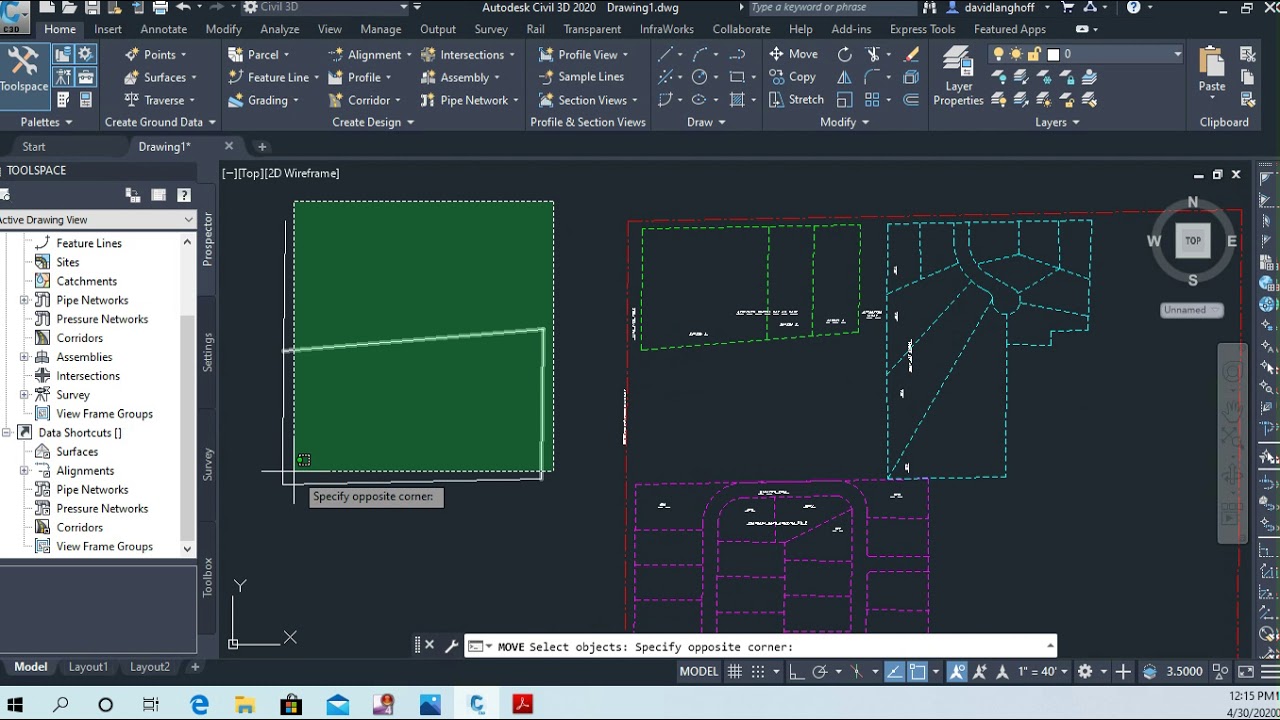The width and height of the screenshot is (1280, 720).
Task: Open the Prospector vertical tab
Action: (x=208, y=238)
